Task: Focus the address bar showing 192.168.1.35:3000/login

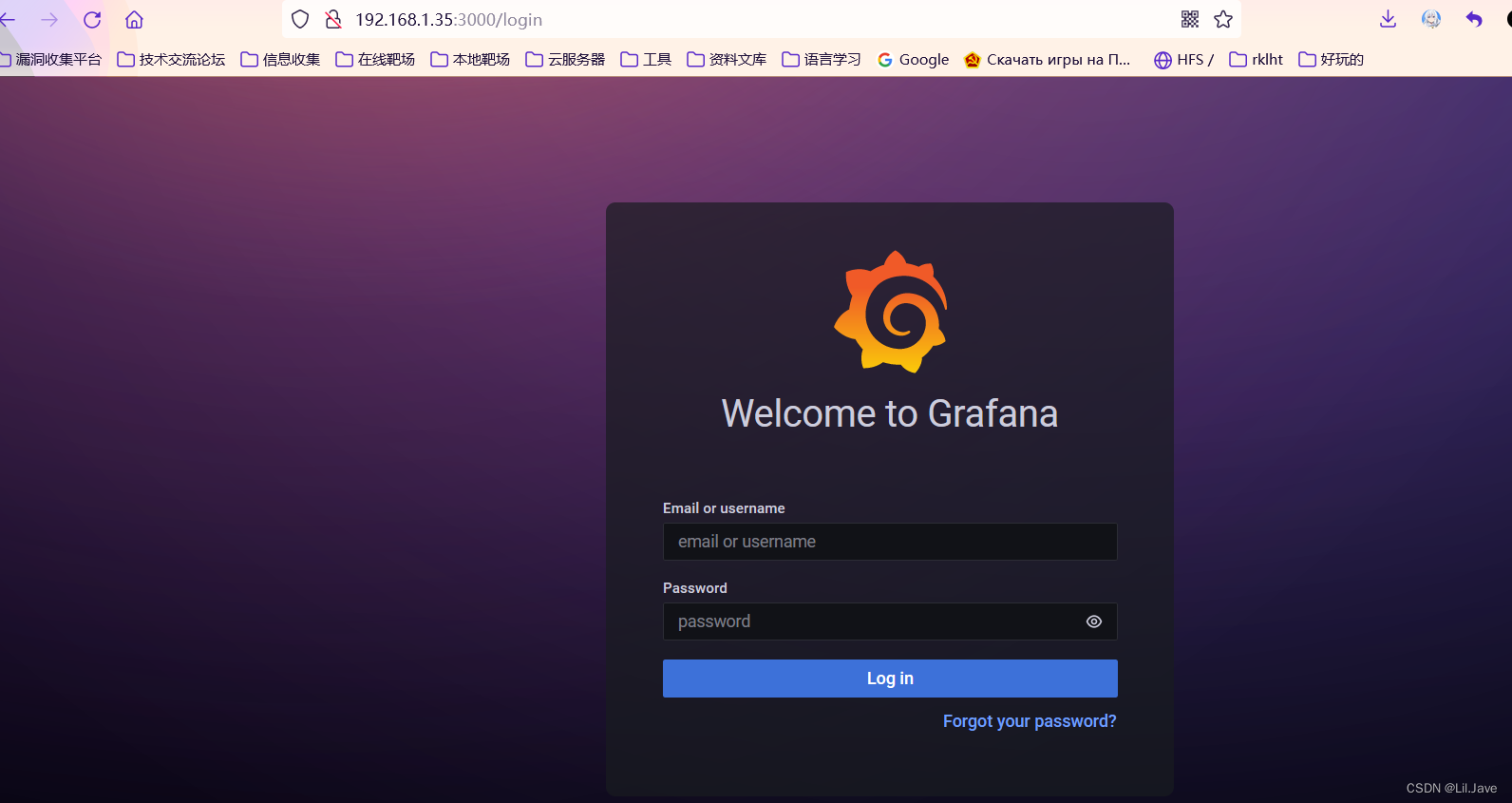Action: [760, 19]
